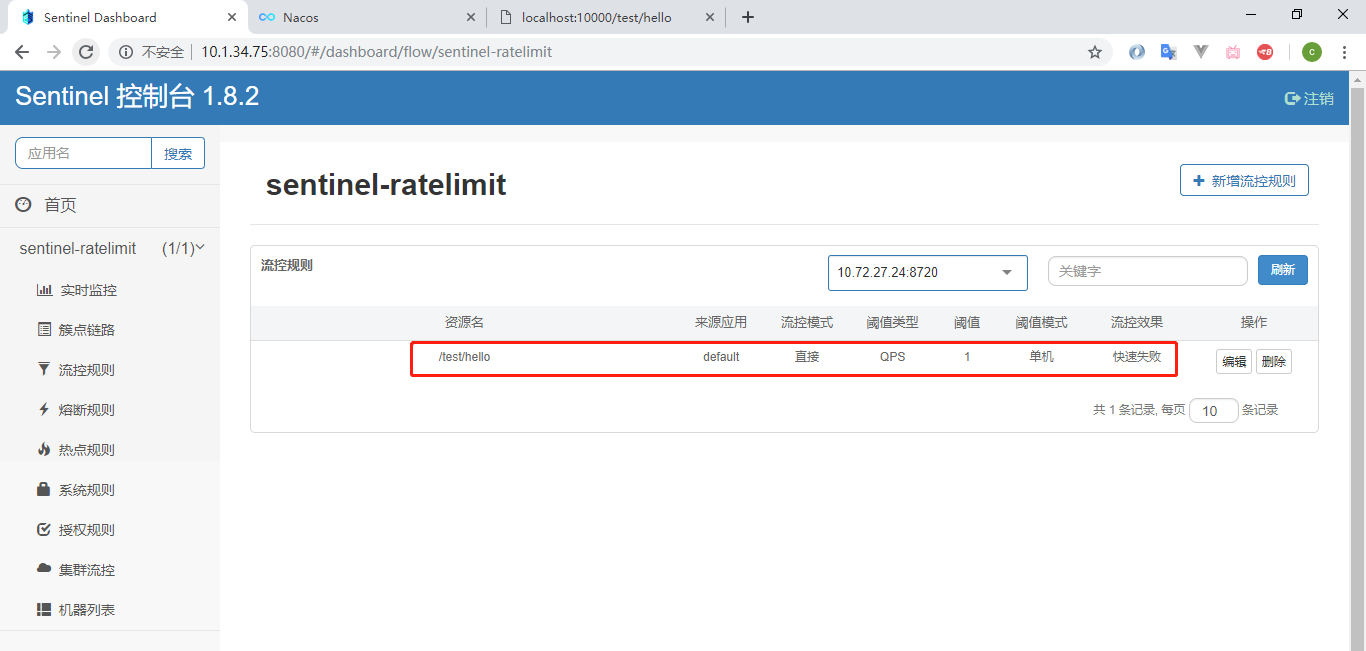Click 搜索 search button
This screenshot has height=651, width=1366.
(178, 153)
